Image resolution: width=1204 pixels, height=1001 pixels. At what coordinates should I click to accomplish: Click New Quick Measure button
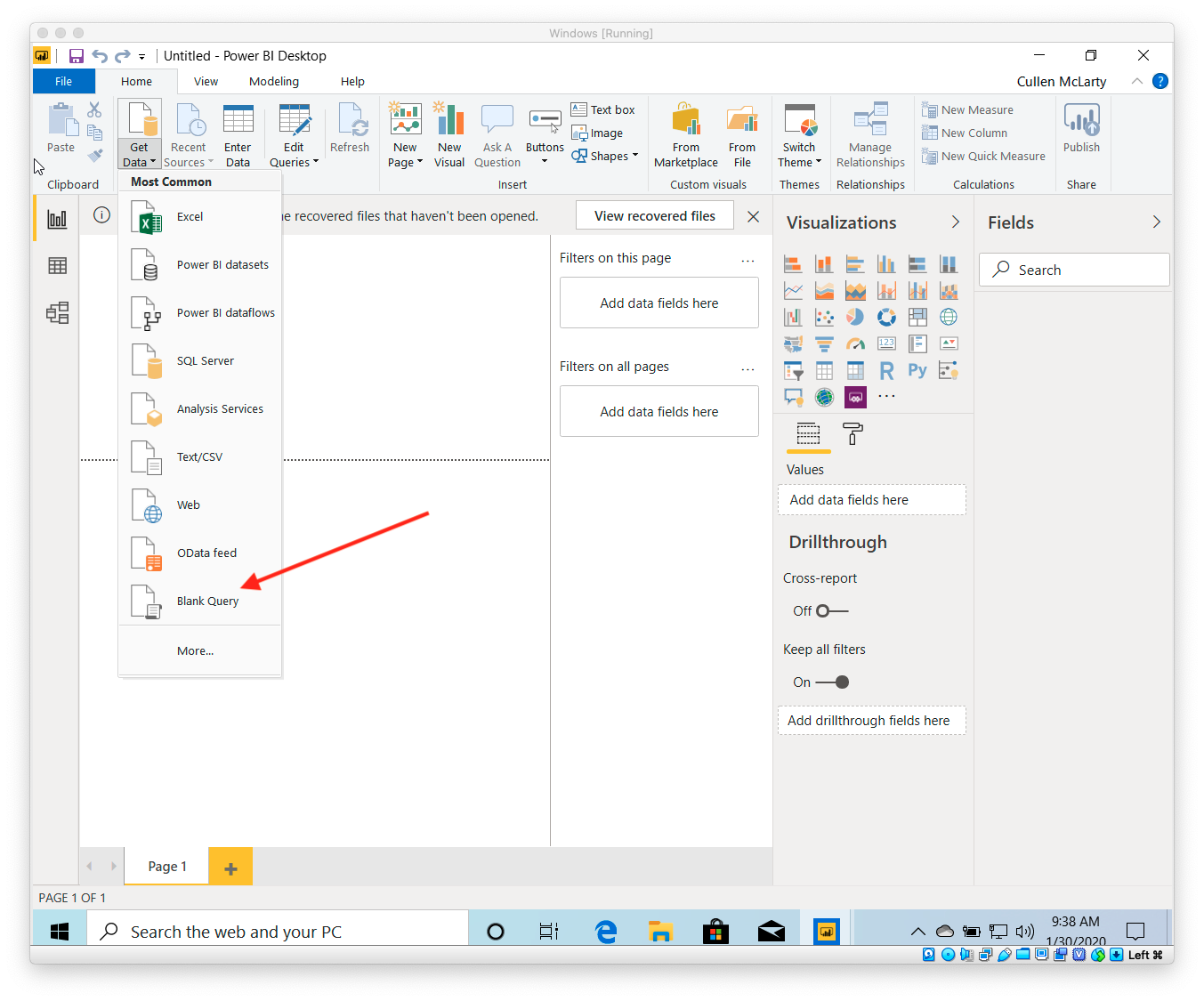983,156
